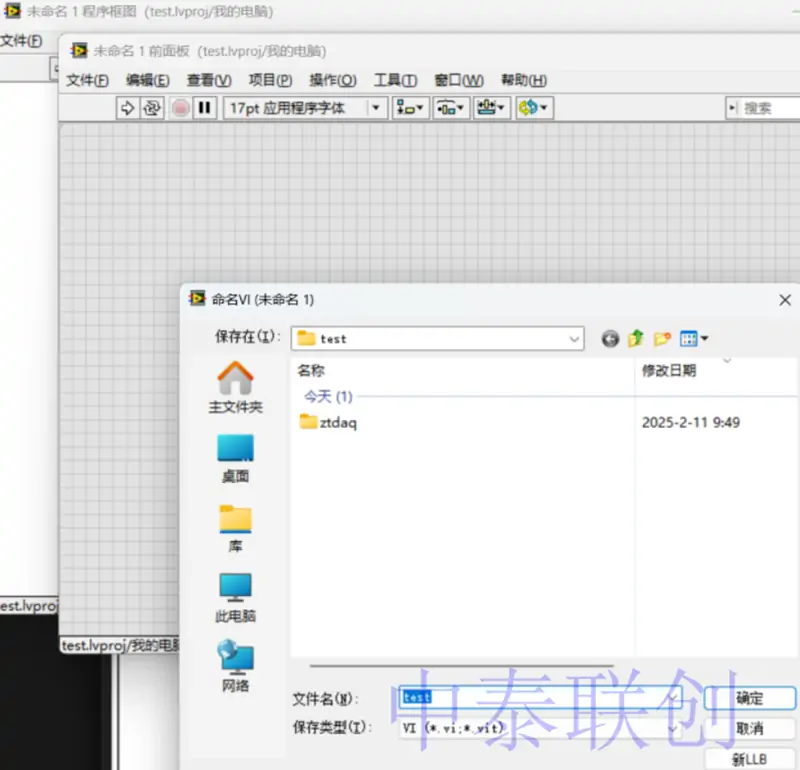The height and width of the screenshot is (770, 800).
Task: Click the Run arrow toolbar icon
Action: [127, 108]
